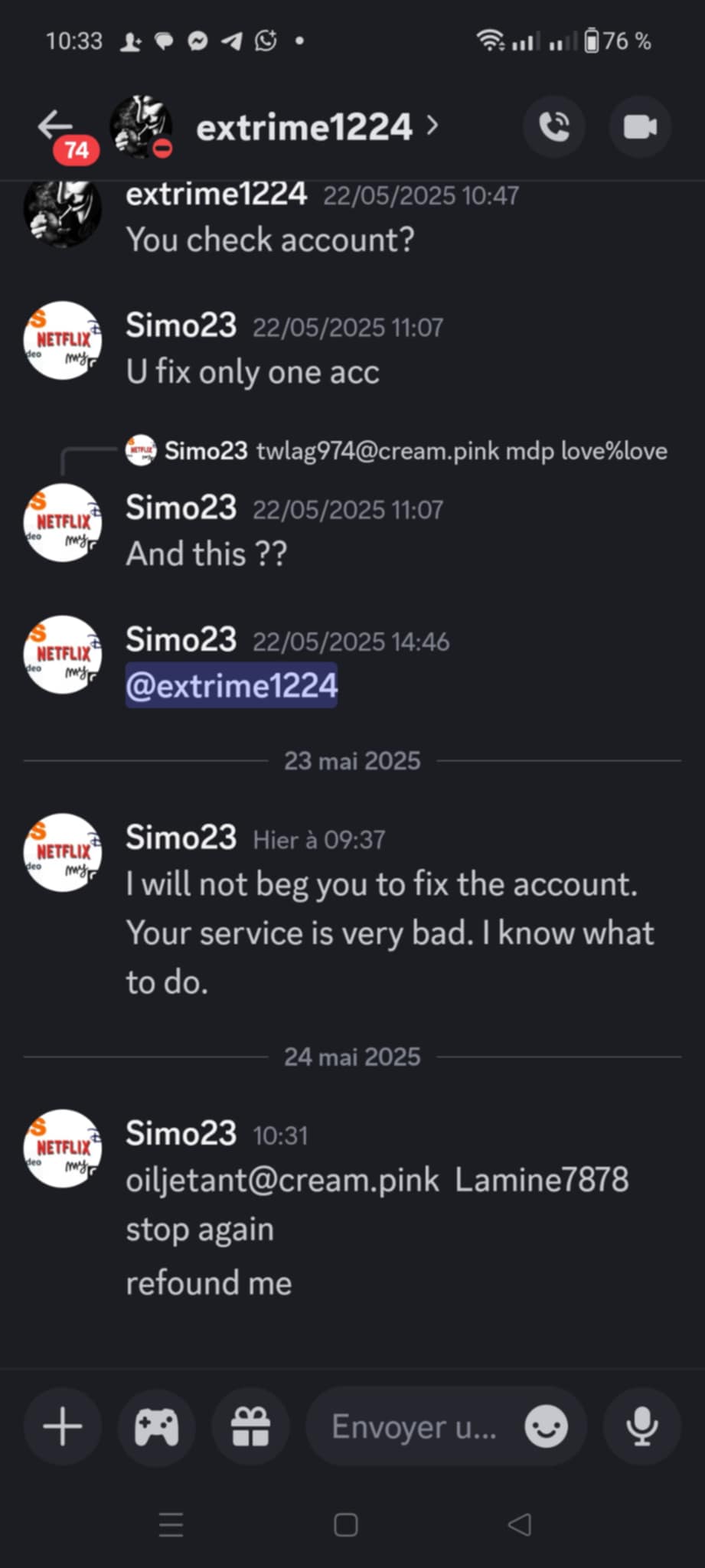Start a voice call with extrime1224
The image size is (705, 1568).
point(554,126)
